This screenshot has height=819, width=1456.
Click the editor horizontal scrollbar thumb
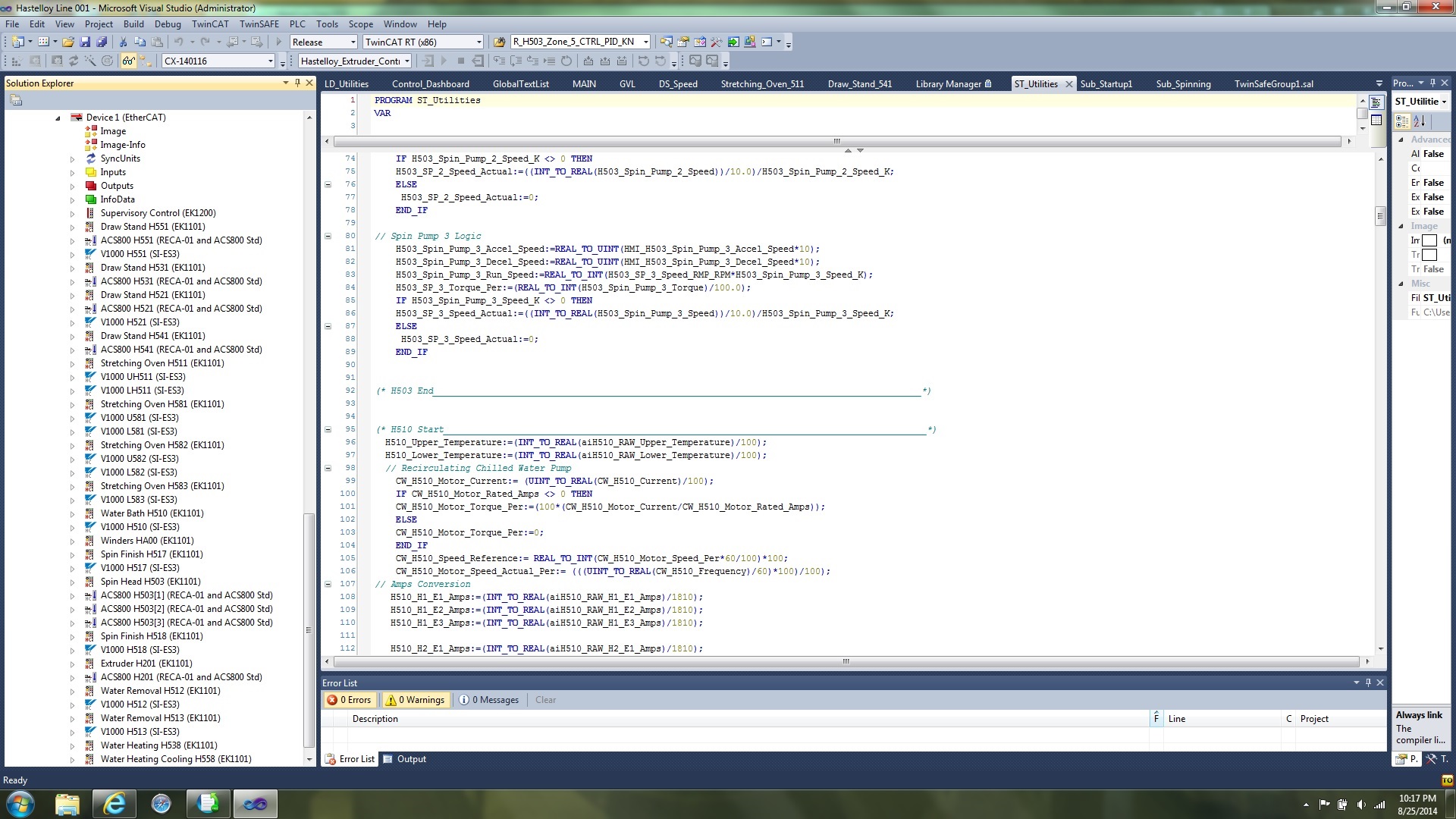846,662
